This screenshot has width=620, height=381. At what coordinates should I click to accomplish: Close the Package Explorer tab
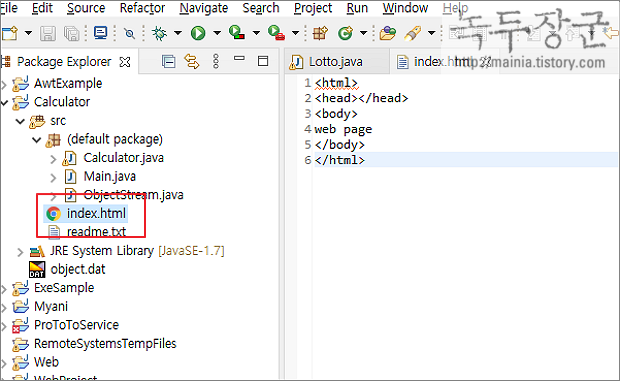125,62
